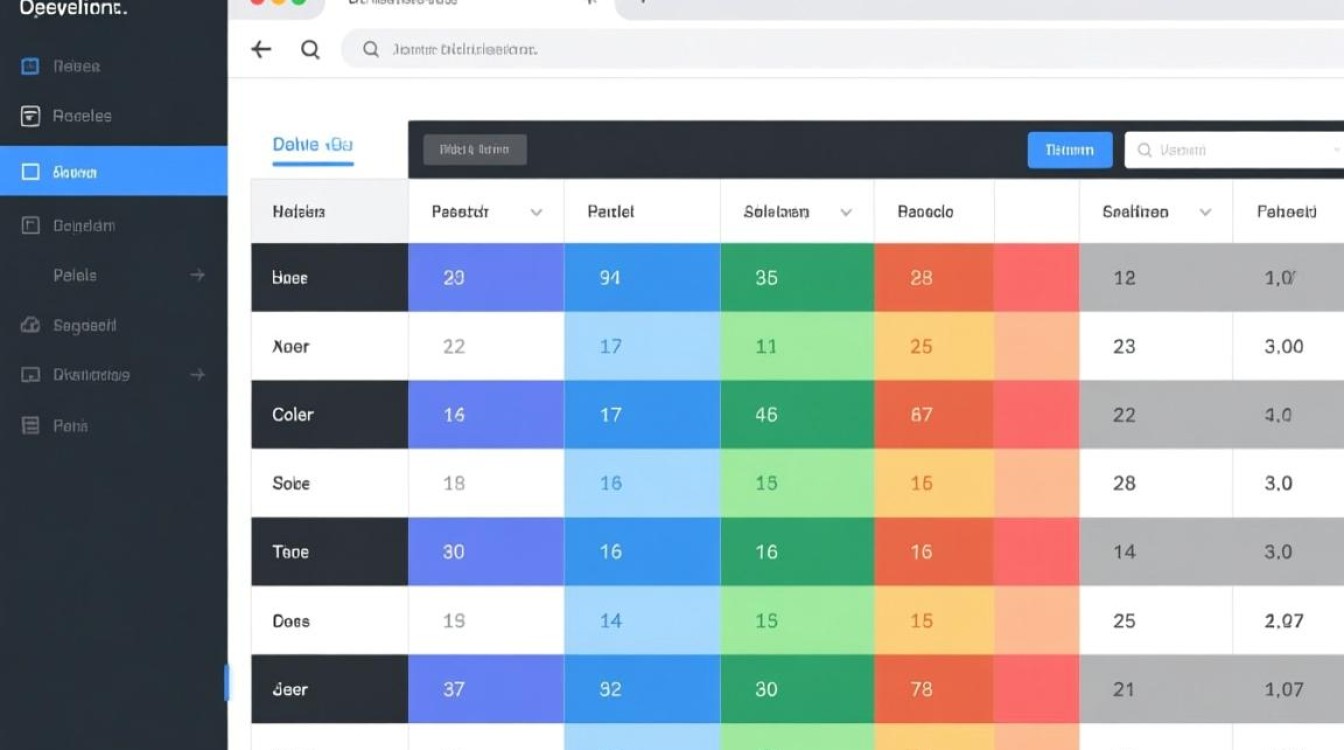Open the Solstmen column dropdown chevron
The width and height of the screenshot is (1344, 750).
pyautogui.click(x=846, y=212)
